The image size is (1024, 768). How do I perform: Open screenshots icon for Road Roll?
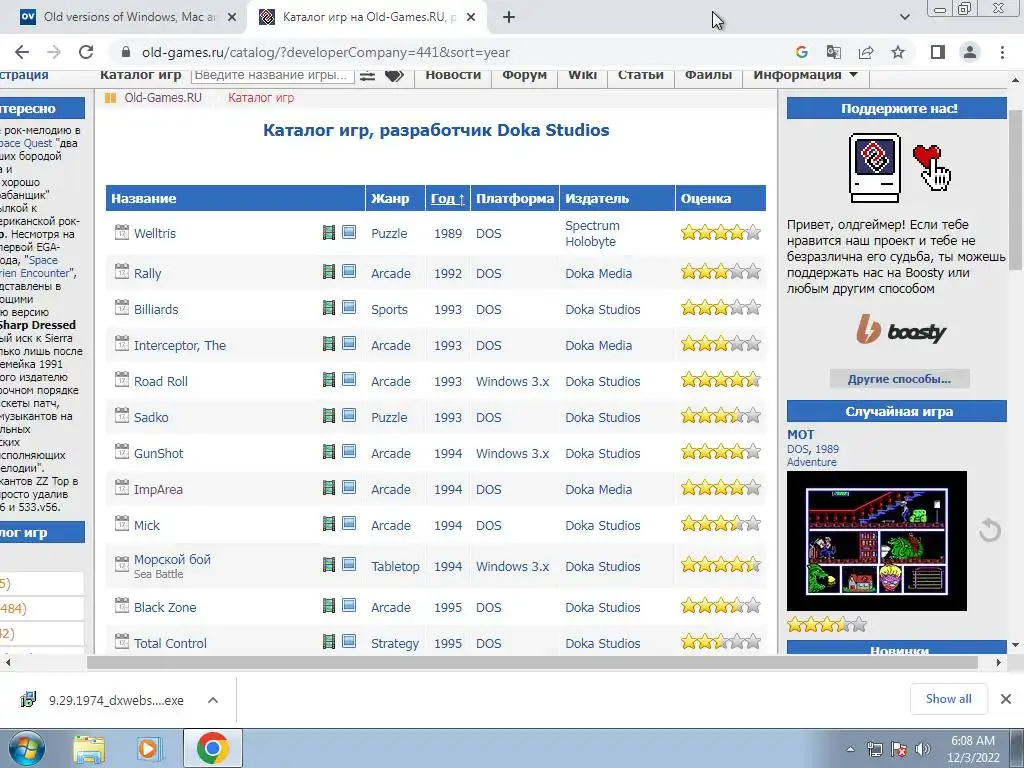click(x=349, y=379)
